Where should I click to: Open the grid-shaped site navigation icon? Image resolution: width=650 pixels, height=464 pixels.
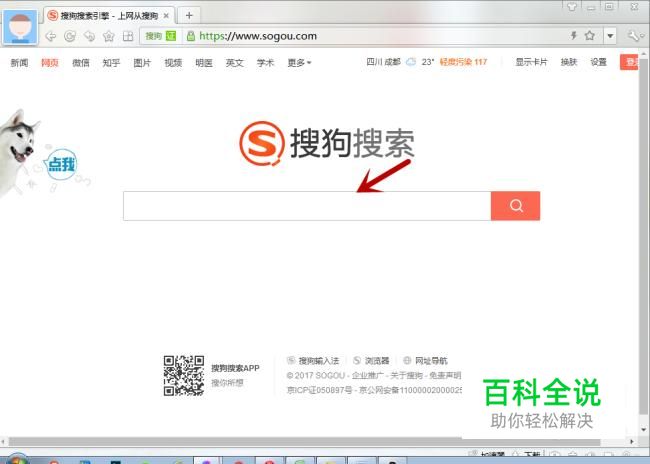pyautogui.click(x=128, y=36)
